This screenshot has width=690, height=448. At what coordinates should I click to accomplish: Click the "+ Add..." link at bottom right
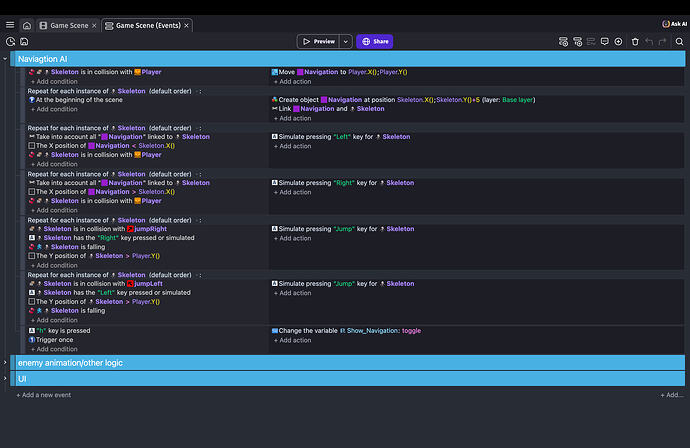coord(672,395)
